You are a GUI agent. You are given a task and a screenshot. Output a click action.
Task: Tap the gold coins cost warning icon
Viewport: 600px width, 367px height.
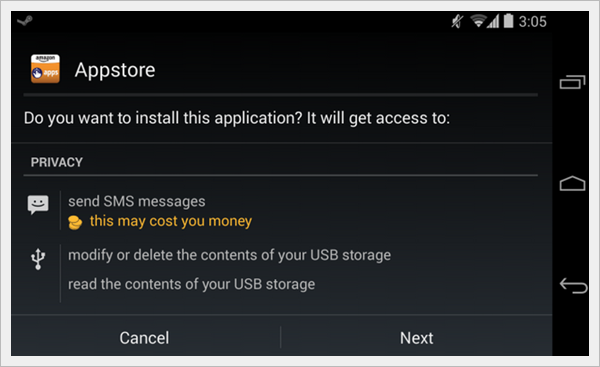[x=75, y=222]
